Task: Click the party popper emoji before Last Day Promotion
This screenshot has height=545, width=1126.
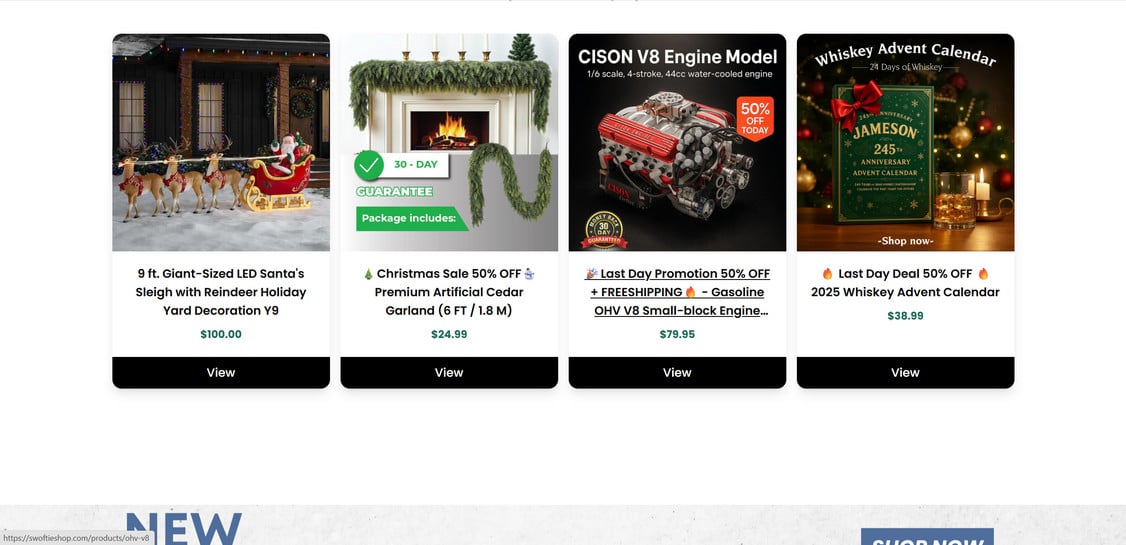Action: coord(591,274)
